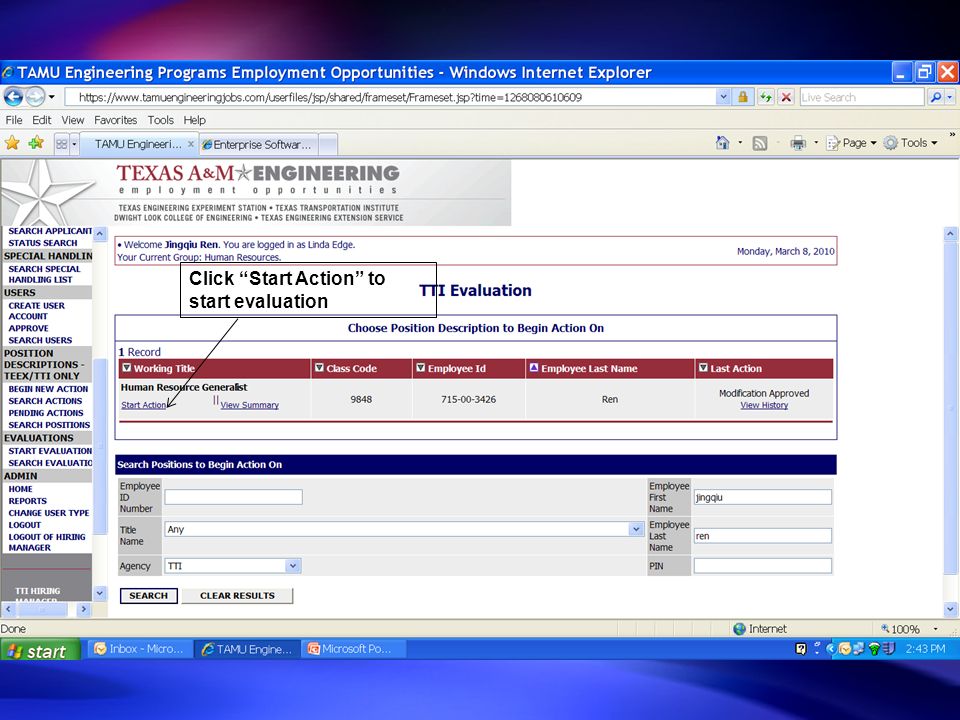Image resolution: width=960 pixels, height=720 pixels.
Task: Click the Live Search box
Action: [861, 97]
